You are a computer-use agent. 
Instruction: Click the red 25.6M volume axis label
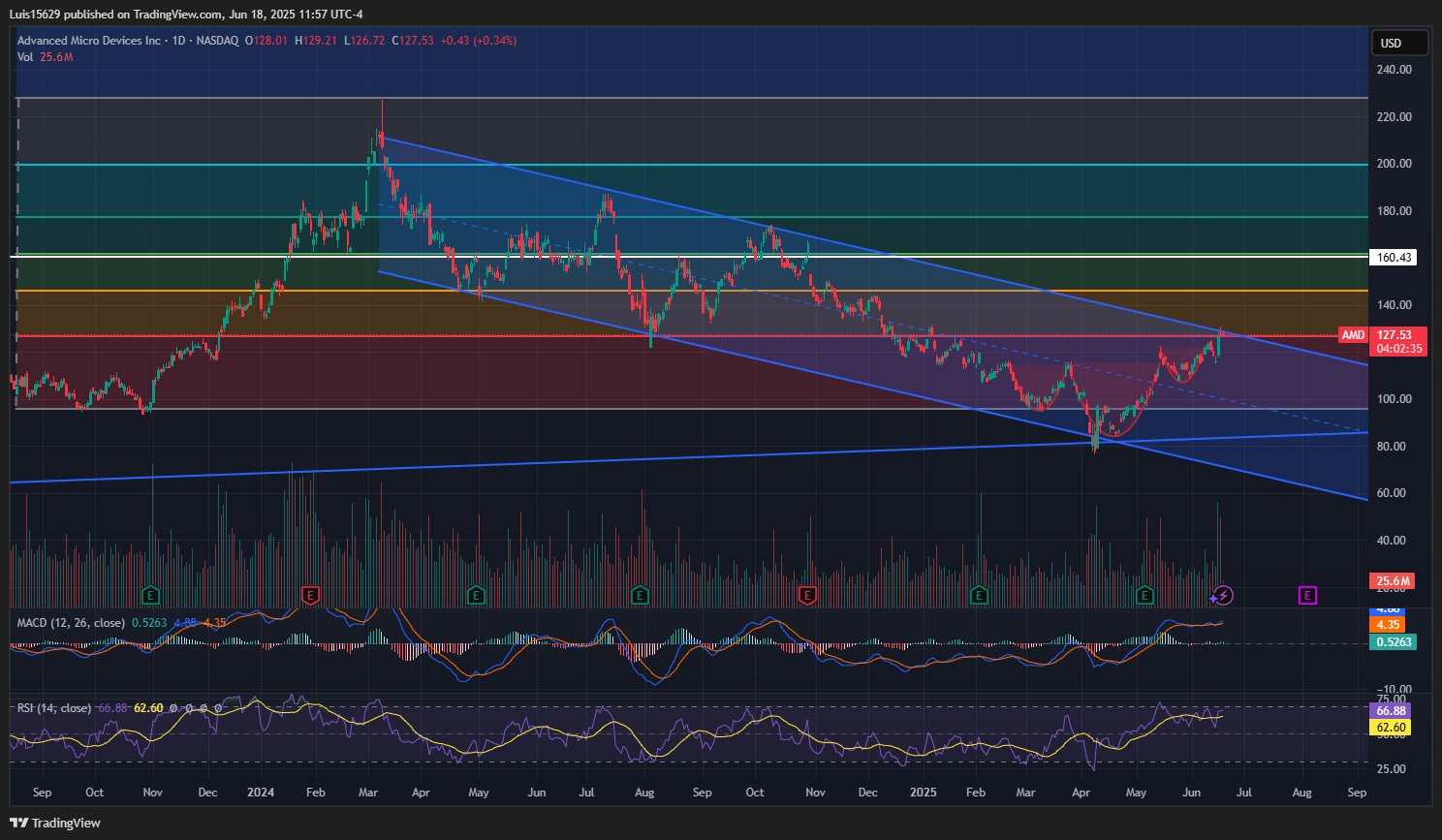[x=1393, y=581]
